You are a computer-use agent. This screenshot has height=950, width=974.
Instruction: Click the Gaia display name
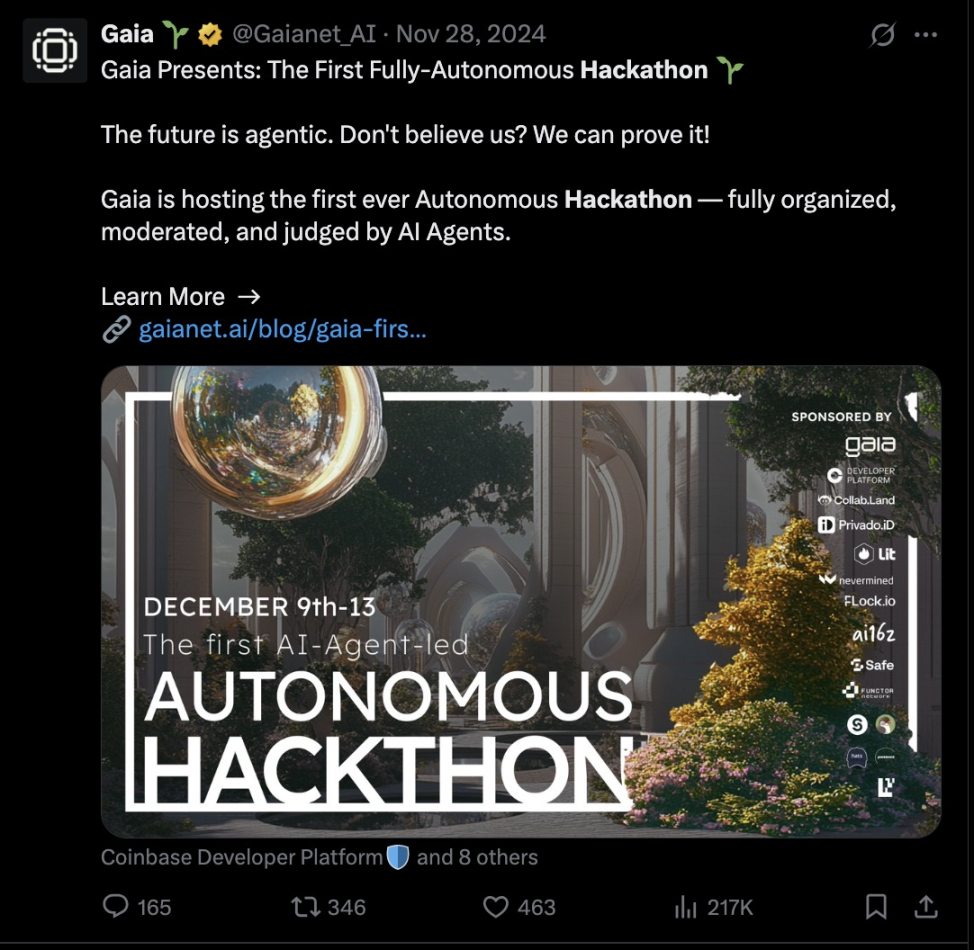tap(127, 34)
